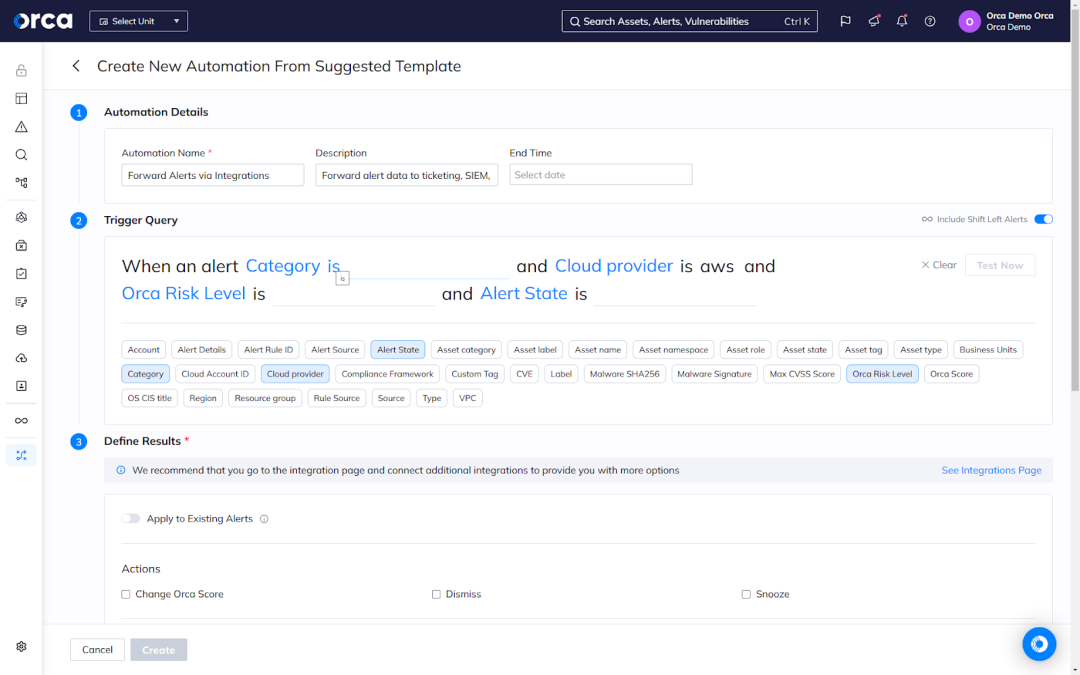Open the hierarchy tree sidebar icon
This screenshot has width=1080, height=675.
tap(21, 183)
